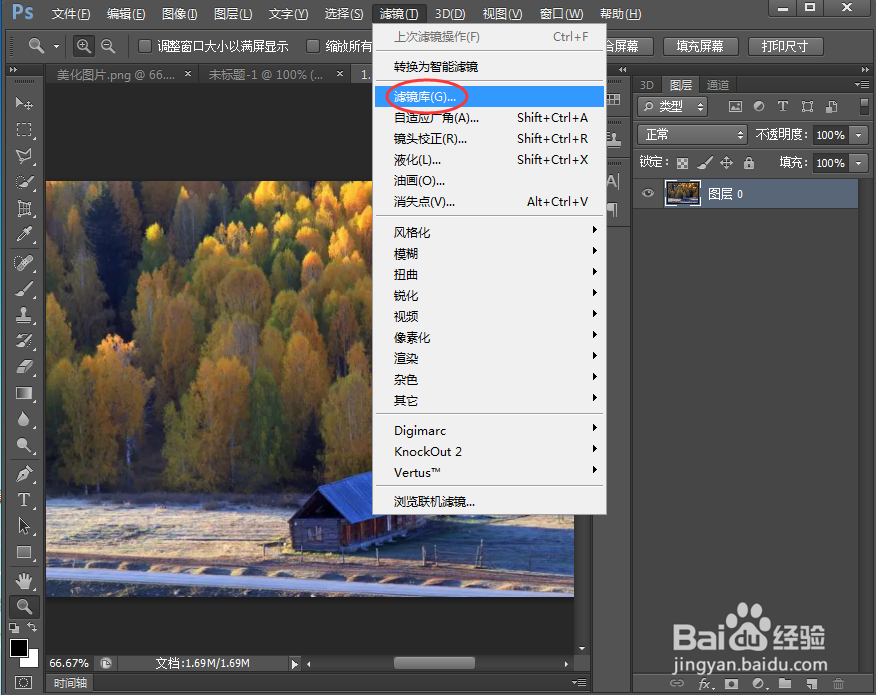Viewport: 876px width, 695px height.
Task: Create a new fill or adjustment layer
Action: coord(759,683)
